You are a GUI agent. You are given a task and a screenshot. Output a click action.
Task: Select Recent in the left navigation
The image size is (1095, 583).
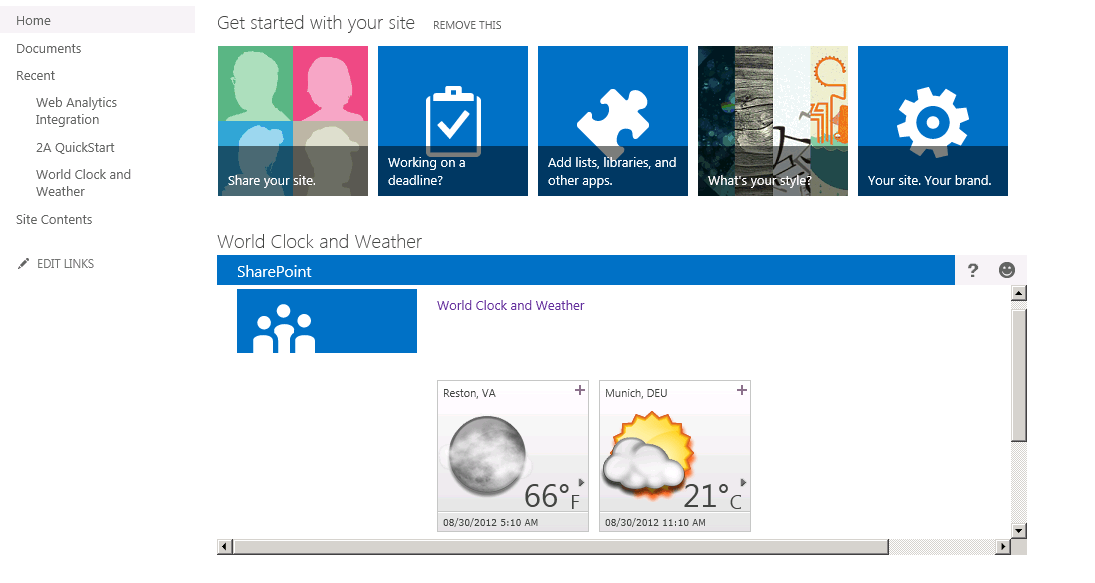click(x=36, y=75)
